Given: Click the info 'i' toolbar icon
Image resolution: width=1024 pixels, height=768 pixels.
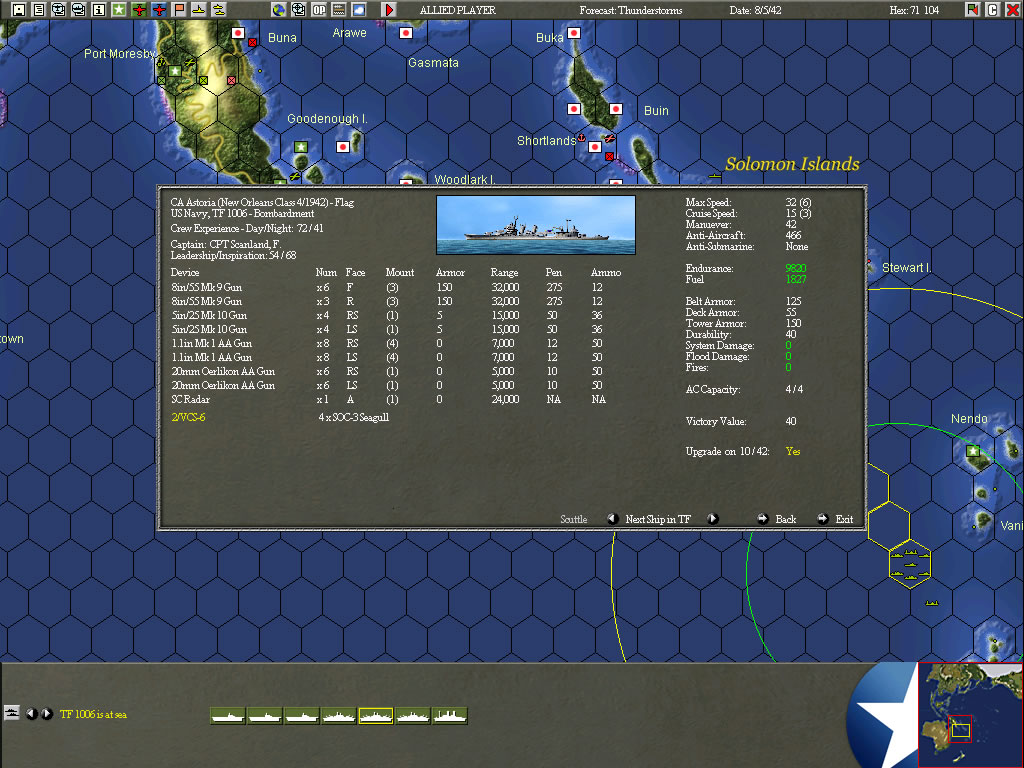Looking at the screenshot, I should pos(99,10).
